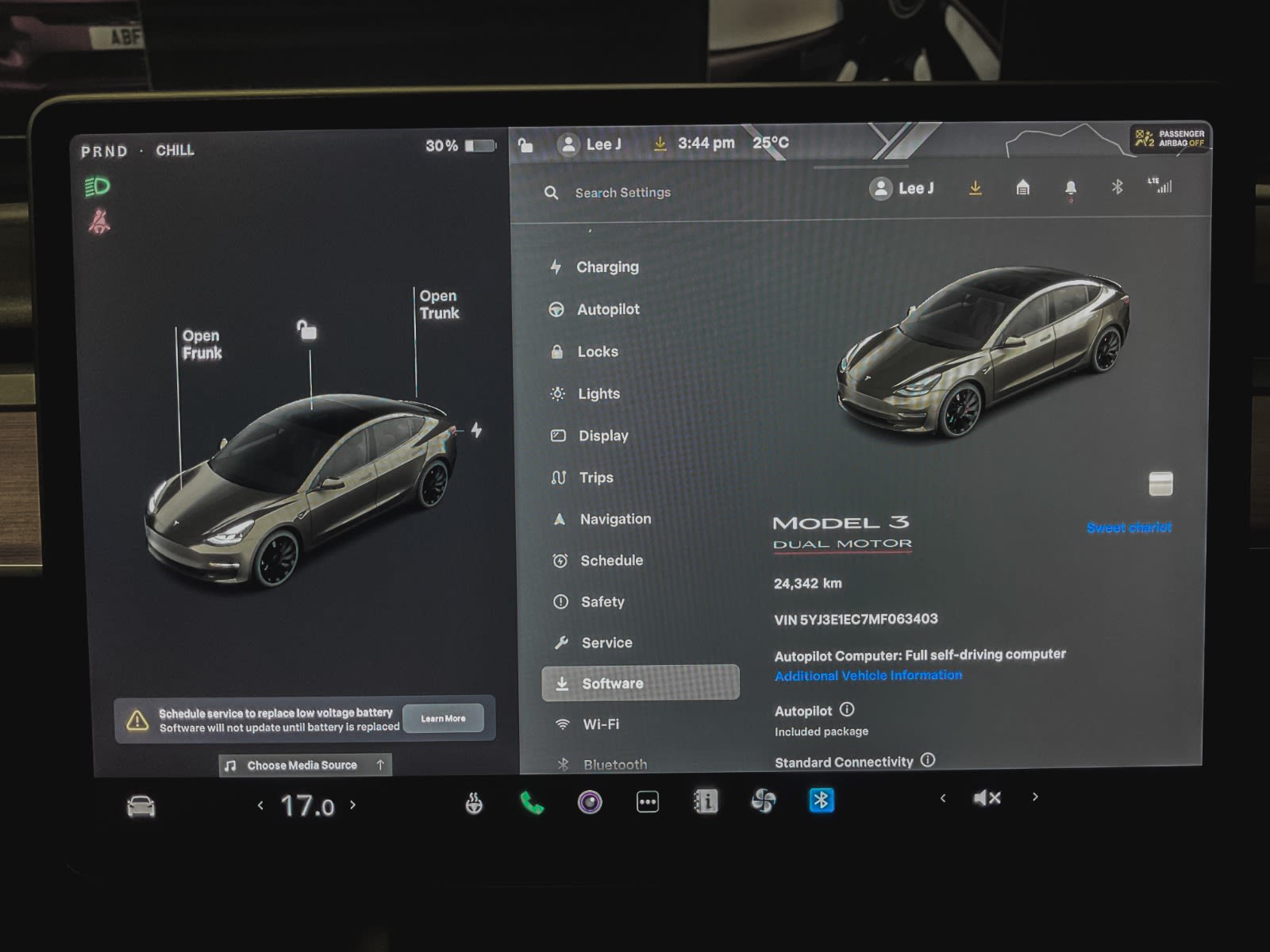Viewport: 1270px width, 952px height.
Task: Open the camera app icon
Action: (x=590, y=803)
